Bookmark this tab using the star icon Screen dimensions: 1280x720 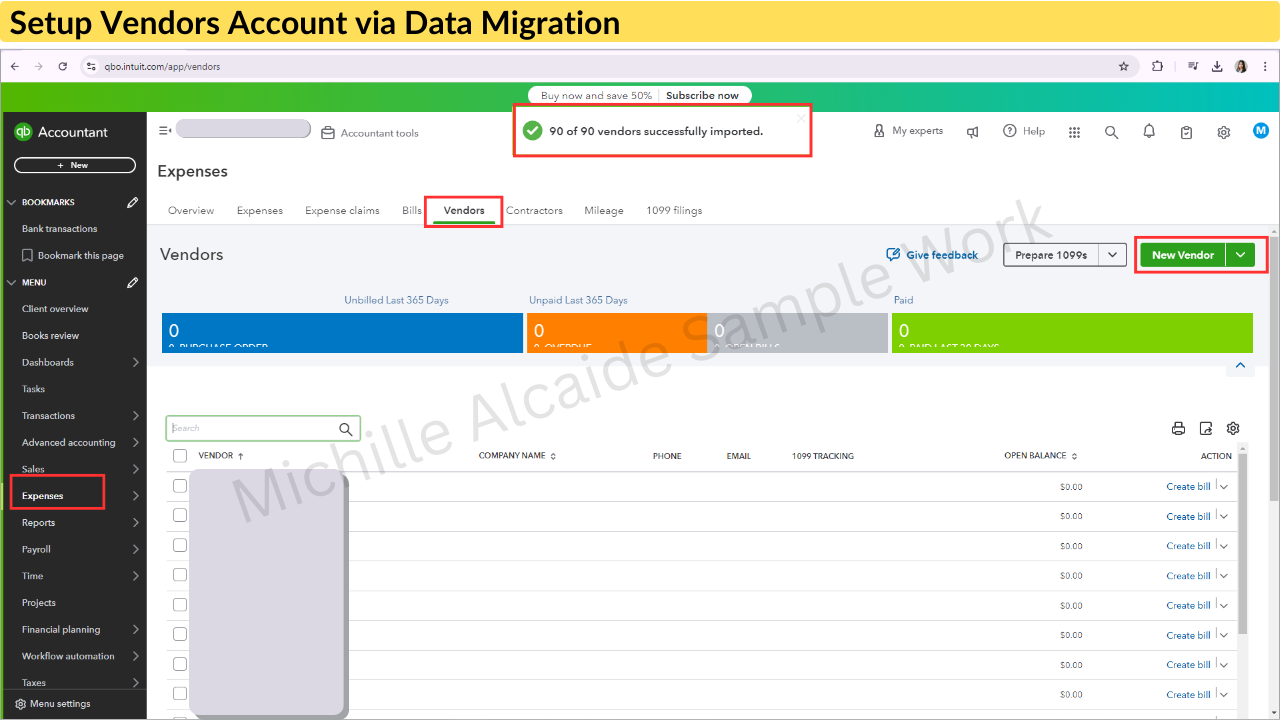1124,66
